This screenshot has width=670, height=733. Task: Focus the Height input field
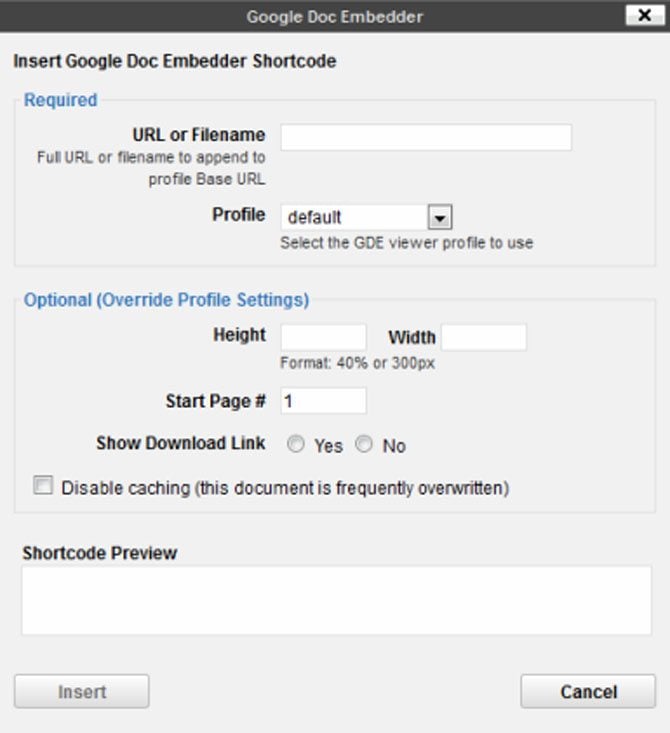pyautogui.click(x=323, y=337)
